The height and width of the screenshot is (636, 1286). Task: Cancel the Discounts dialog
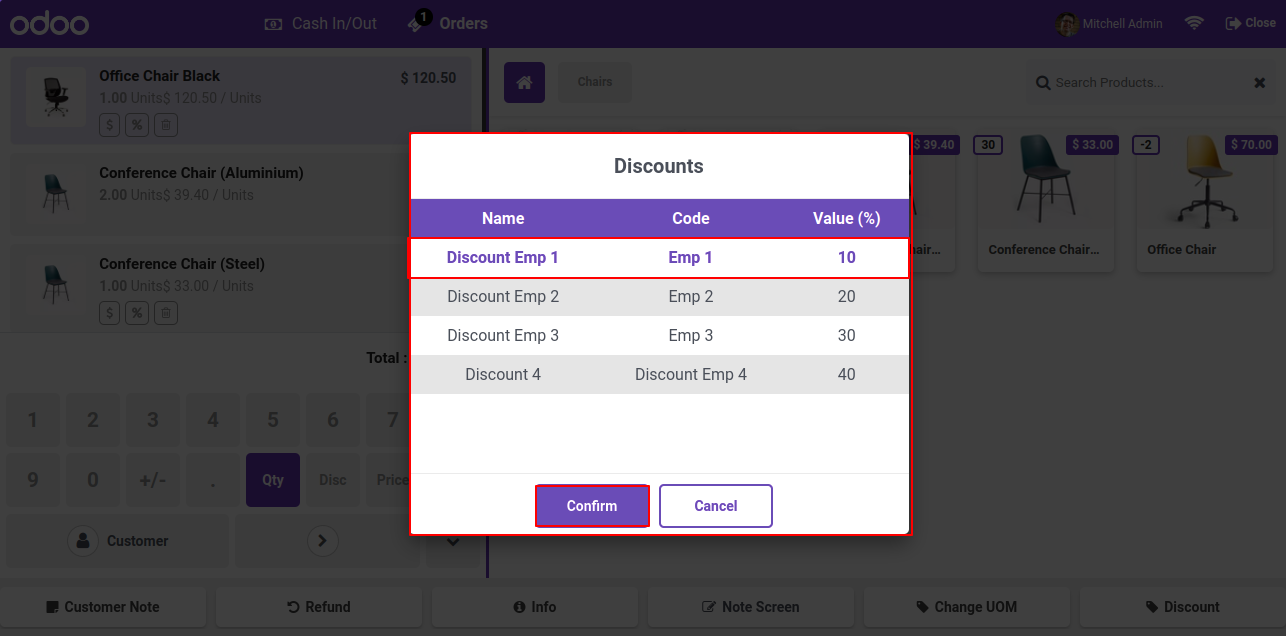pos(715,506)
